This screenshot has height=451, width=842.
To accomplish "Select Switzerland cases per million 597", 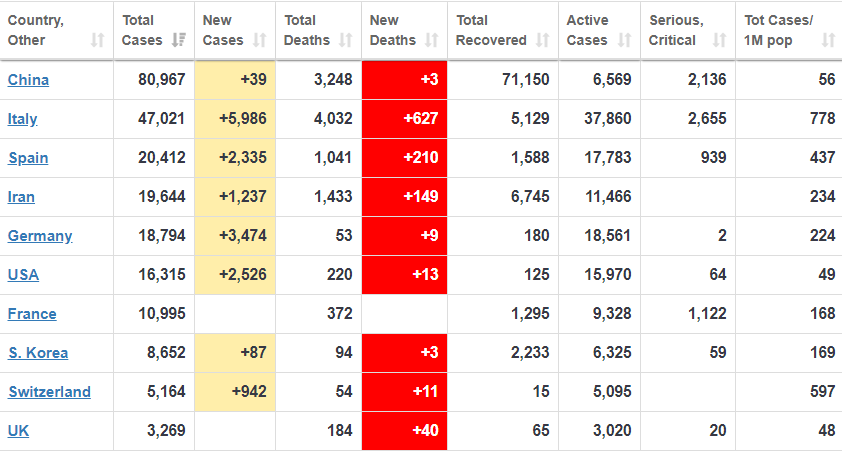I will [823, 391].
